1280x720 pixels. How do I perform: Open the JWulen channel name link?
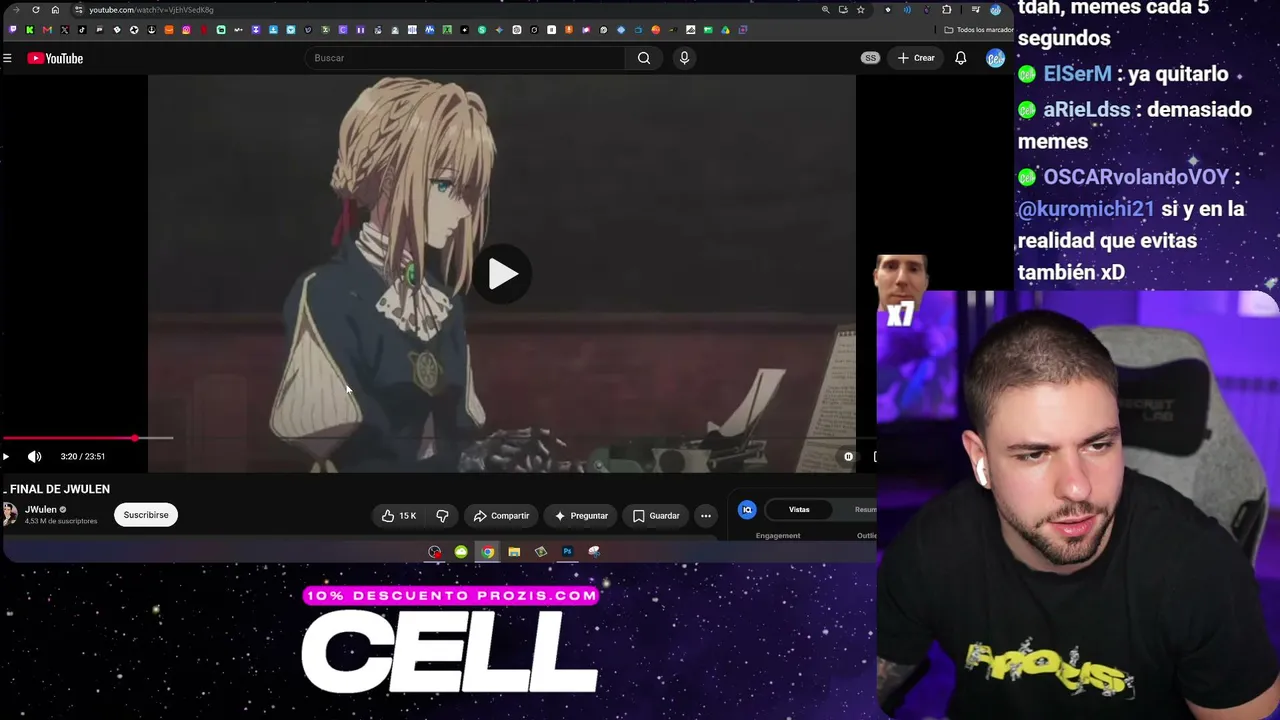tap(41, 510)
